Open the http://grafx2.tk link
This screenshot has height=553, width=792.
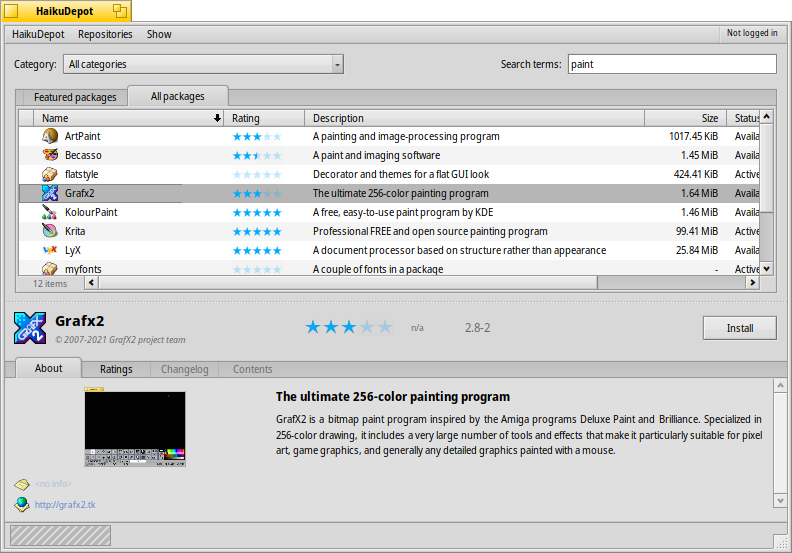click(x=65, y=505)
